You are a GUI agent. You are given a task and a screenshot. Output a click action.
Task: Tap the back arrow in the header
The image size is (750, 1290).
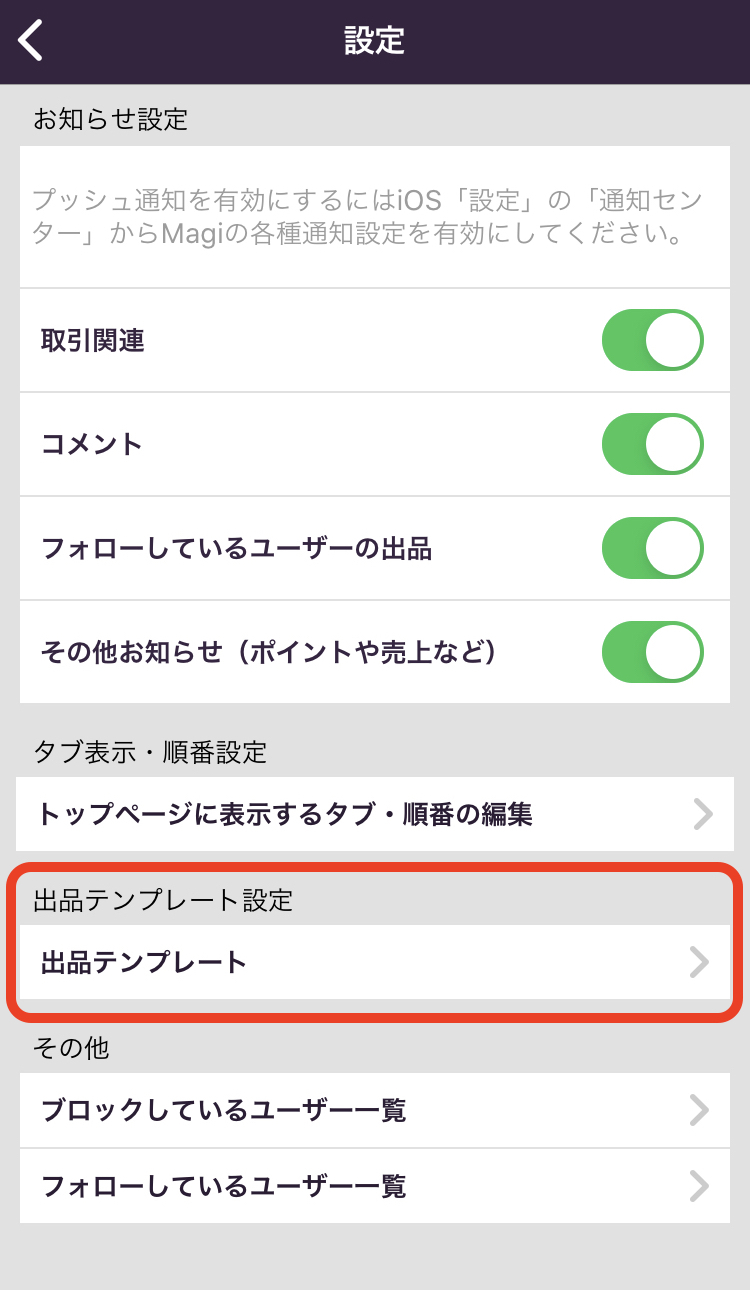click(32, 41)
